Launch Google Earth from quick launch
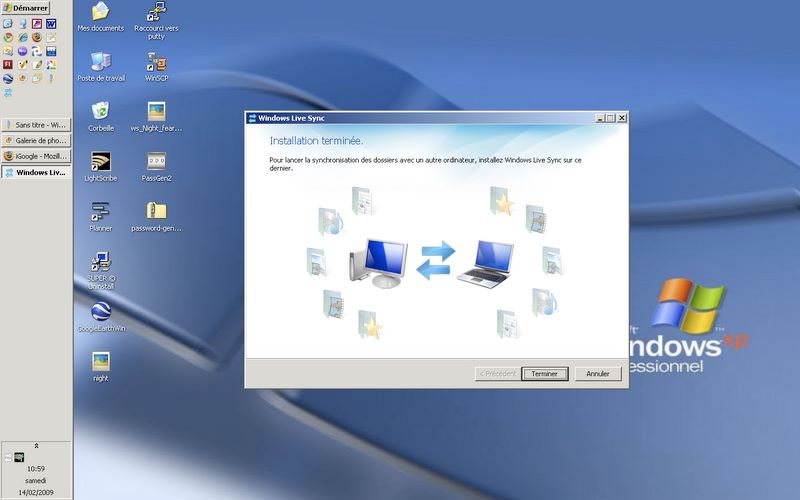 8,79
